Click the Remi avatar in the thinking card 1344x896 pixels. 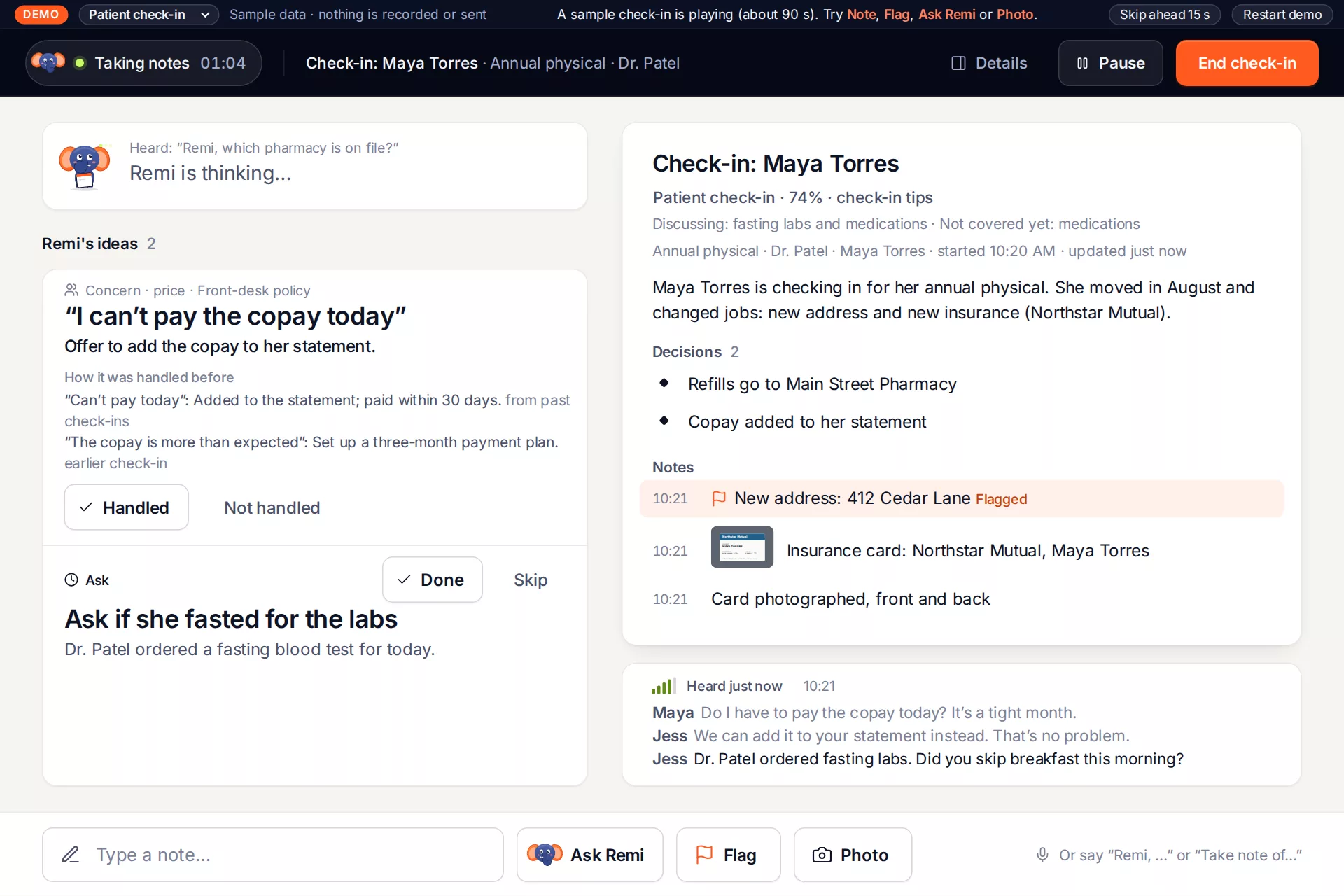[x=85, y=167]
